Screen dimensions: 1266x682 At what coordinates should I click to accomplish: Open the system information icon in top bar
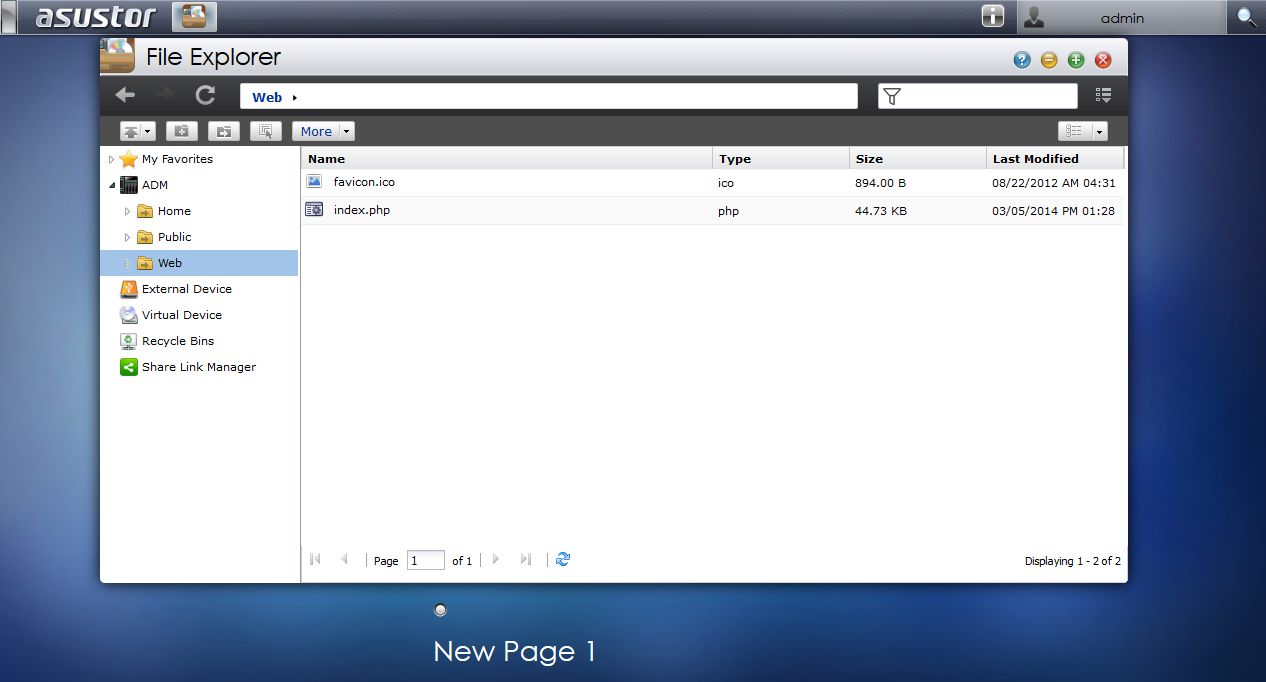(992, 17)
